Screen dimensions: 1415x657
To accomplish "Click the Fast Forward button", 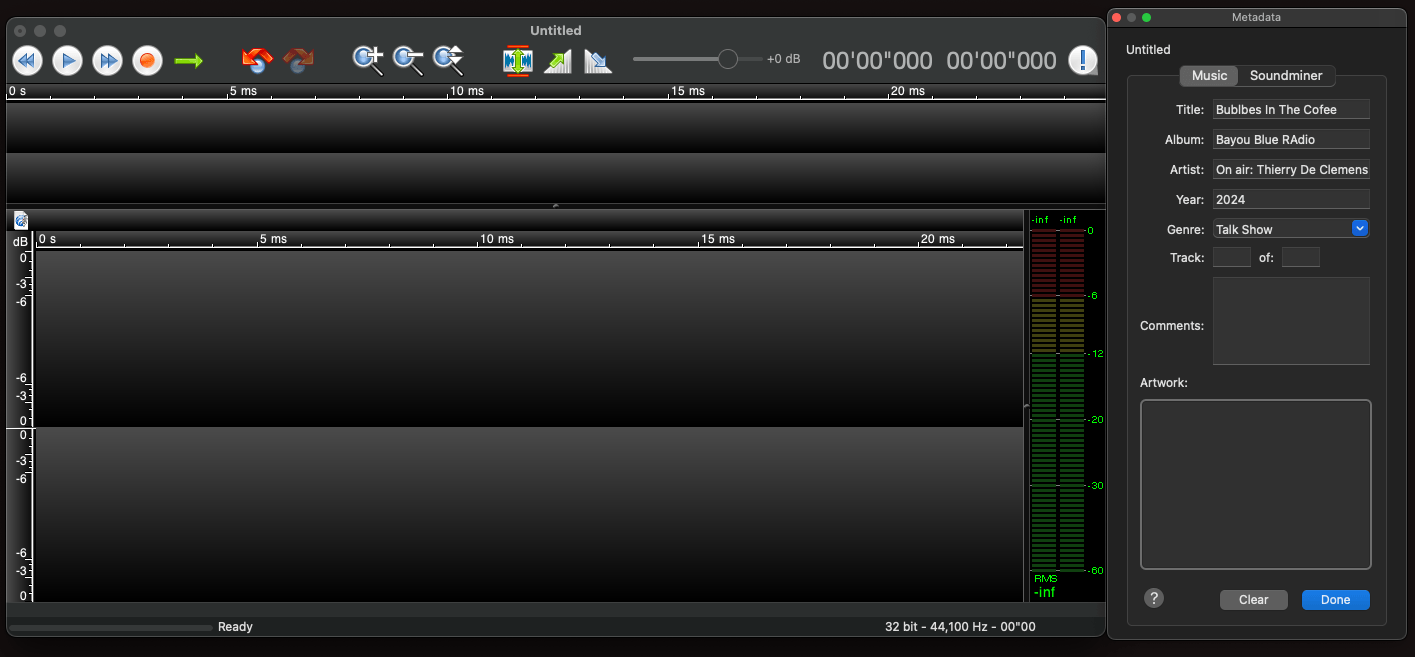I will click(x=107, y=61).
